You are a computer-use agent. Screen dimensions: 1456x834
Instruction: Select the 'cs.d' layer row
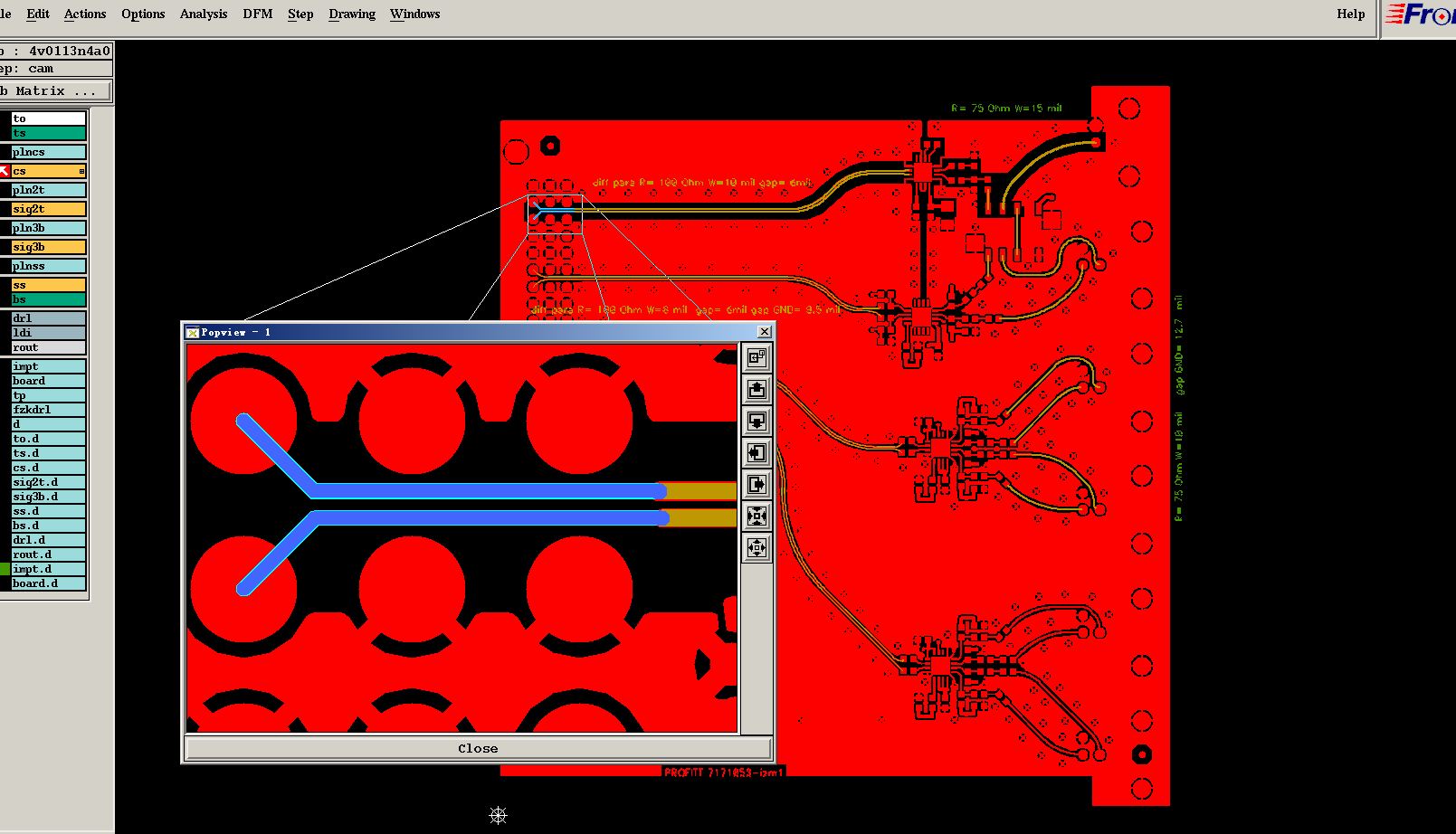pyautogui.click(x=49, y=468)
